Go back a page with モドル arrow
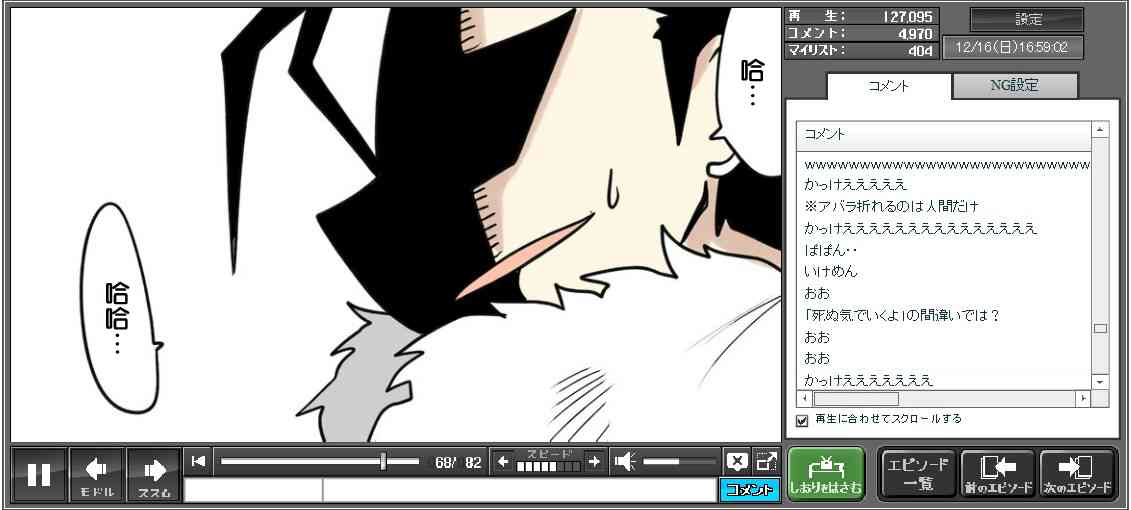This screenshot has width=1131, height=510. [x=97, y=474]
